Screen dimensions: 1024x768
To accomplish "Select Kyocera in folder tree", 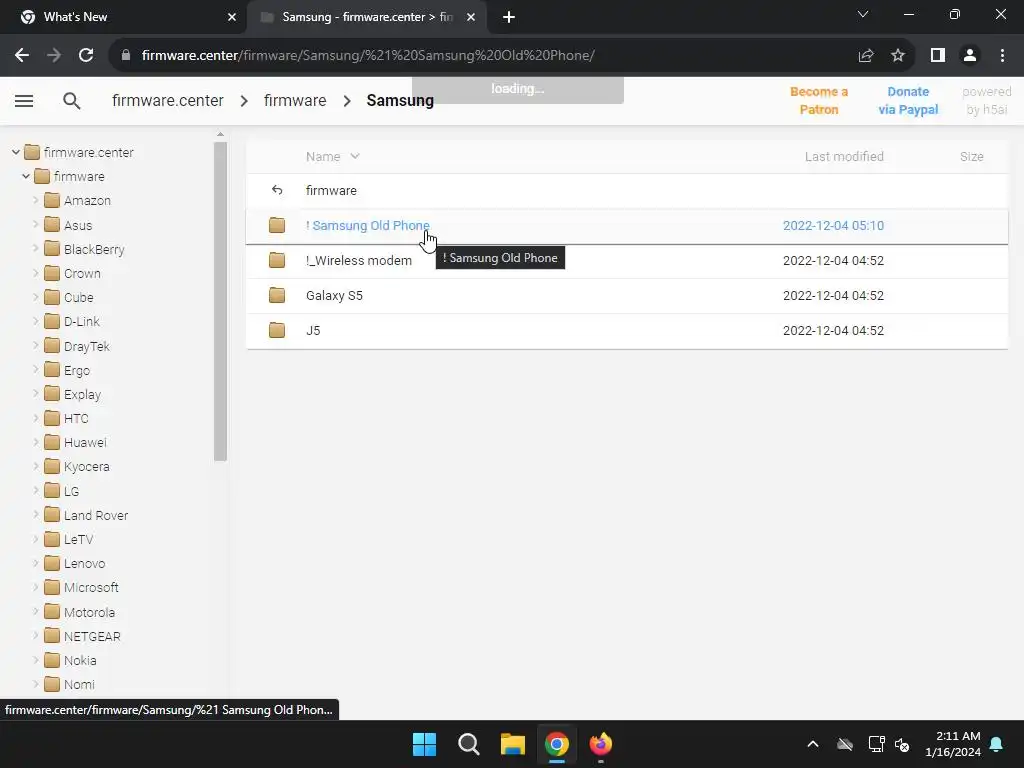I will (x=86, y=466).
